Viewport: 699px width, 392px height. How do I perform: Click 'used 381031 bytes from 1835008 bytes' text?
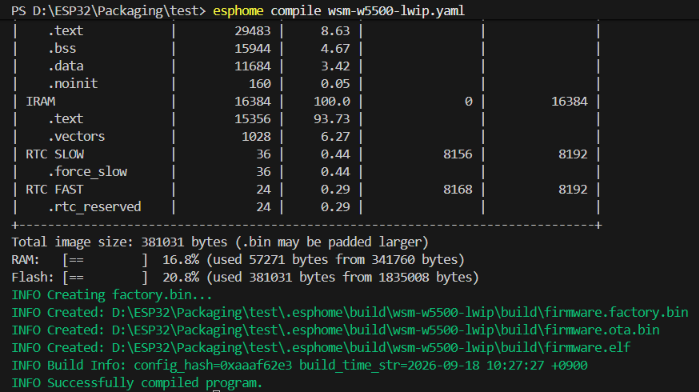point(342,277)
